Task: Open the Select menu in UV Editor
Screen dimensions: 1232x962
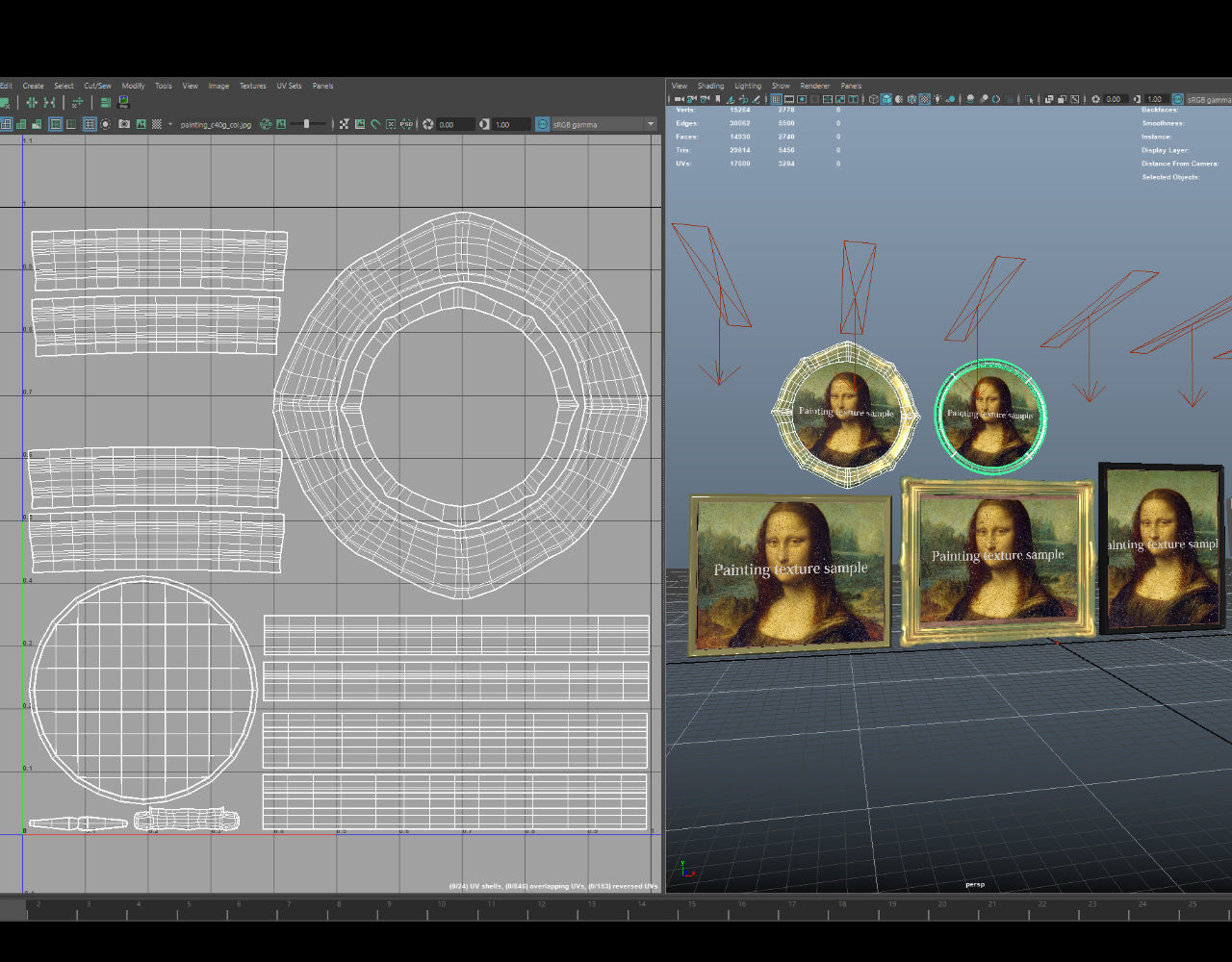Action: pyautogui.click(x=64, y=86)
